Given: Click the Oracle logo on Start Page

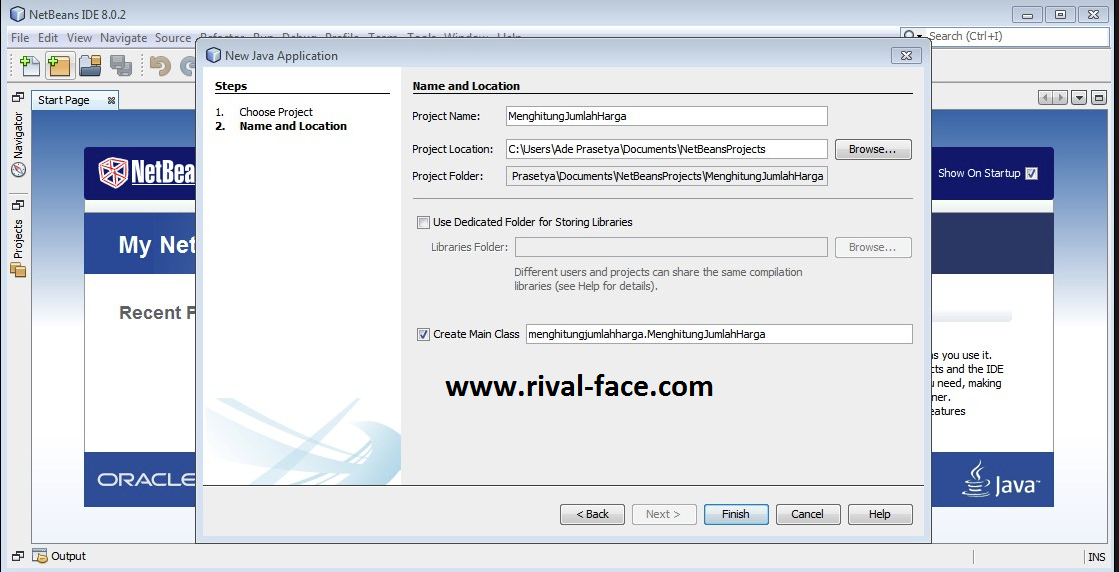Looking at the screenshot, I should click(146, 479).
